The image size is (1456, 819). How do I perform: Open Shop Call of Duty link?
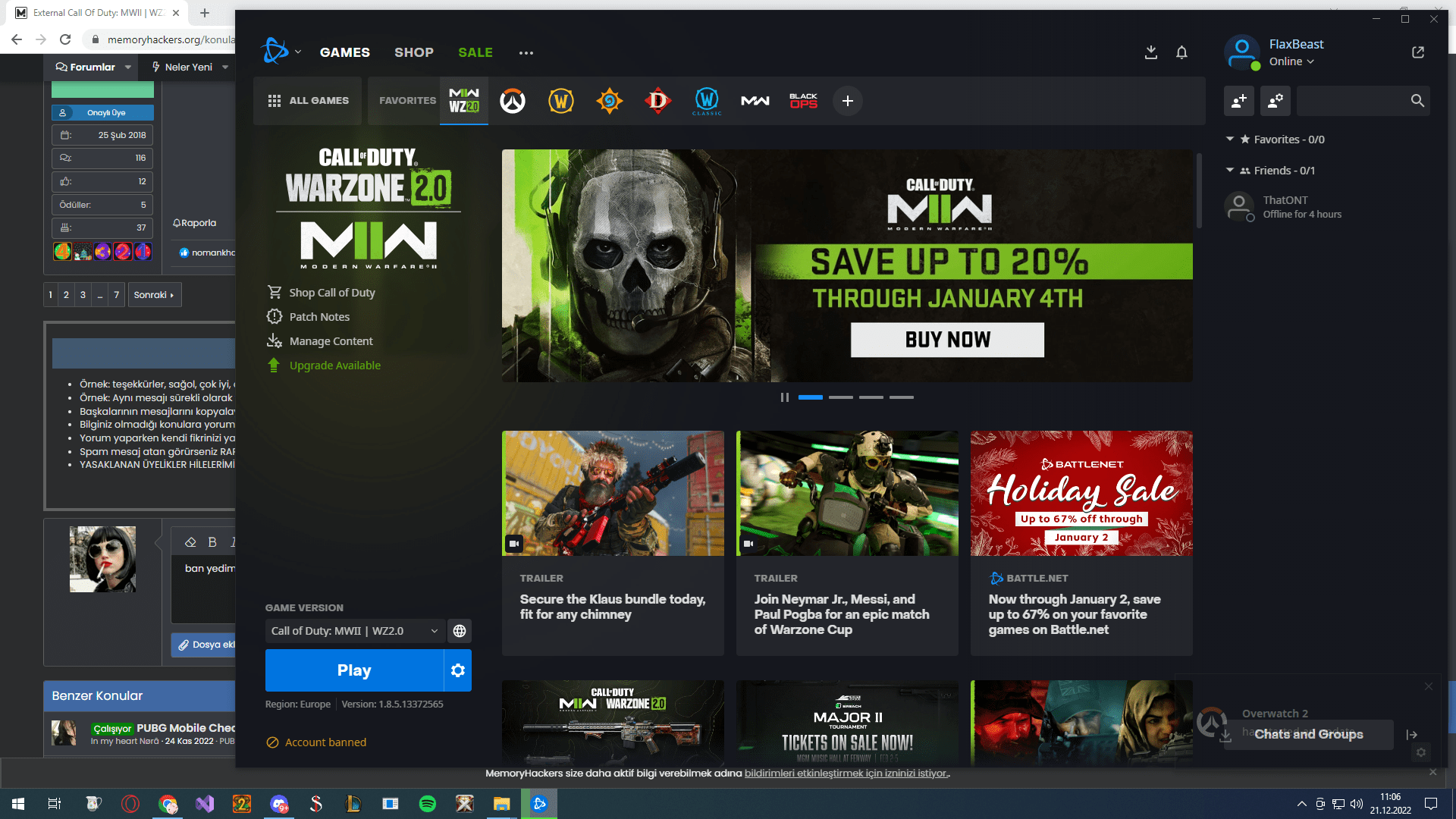point(332,293)
